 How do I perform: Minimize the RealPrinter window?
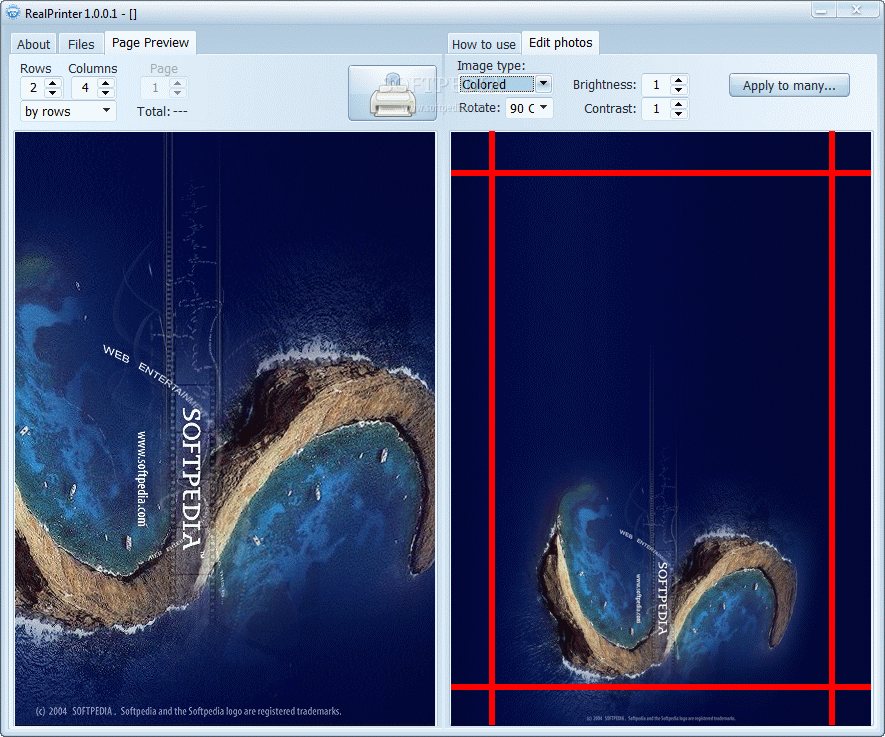point(823,10)
